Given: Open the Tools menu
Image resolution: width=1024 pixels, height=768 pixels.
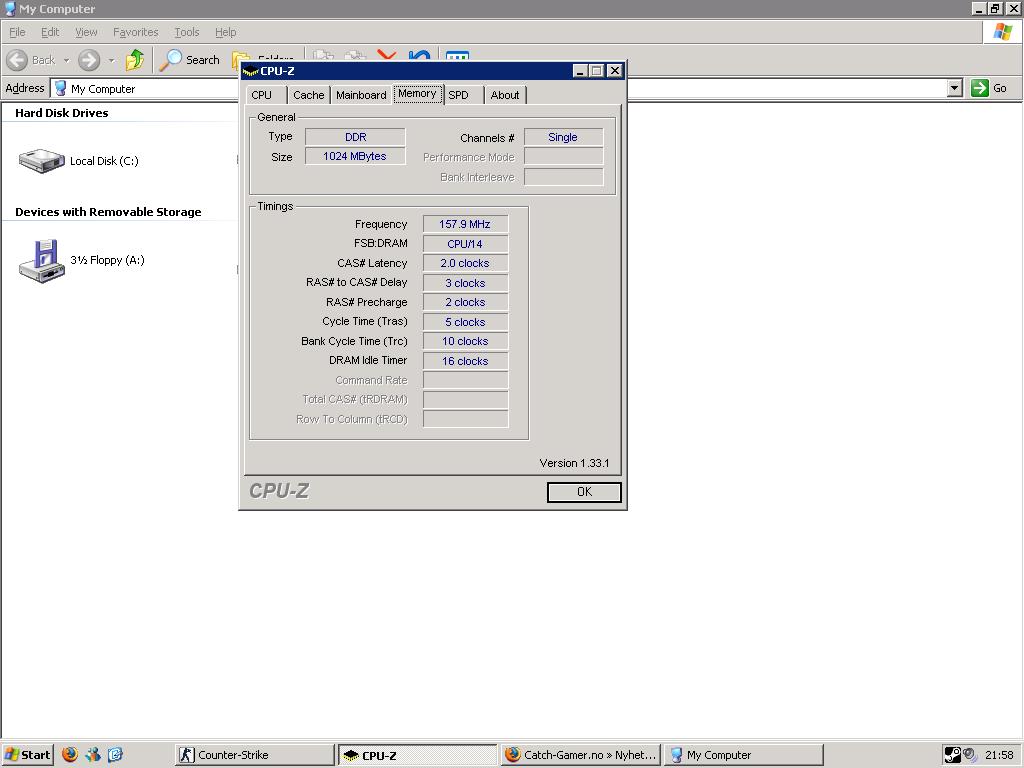Looking at the screenshot, I should [187, 32].
